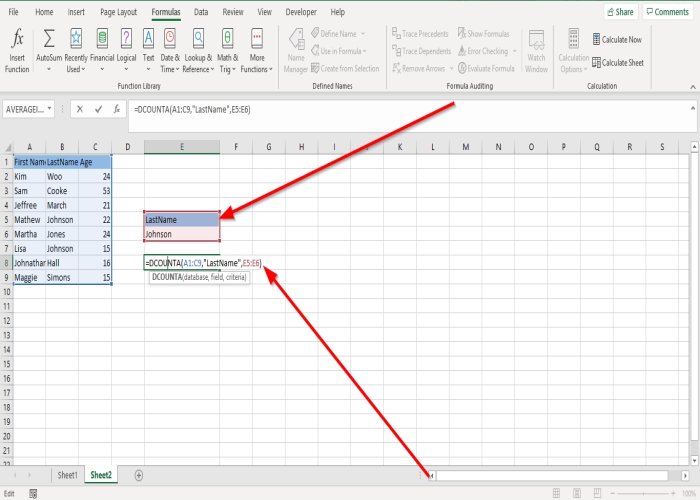The height and width of the screenshot is (500, 700).
Task: Switch to the Review tab
Action: point(233,12)
